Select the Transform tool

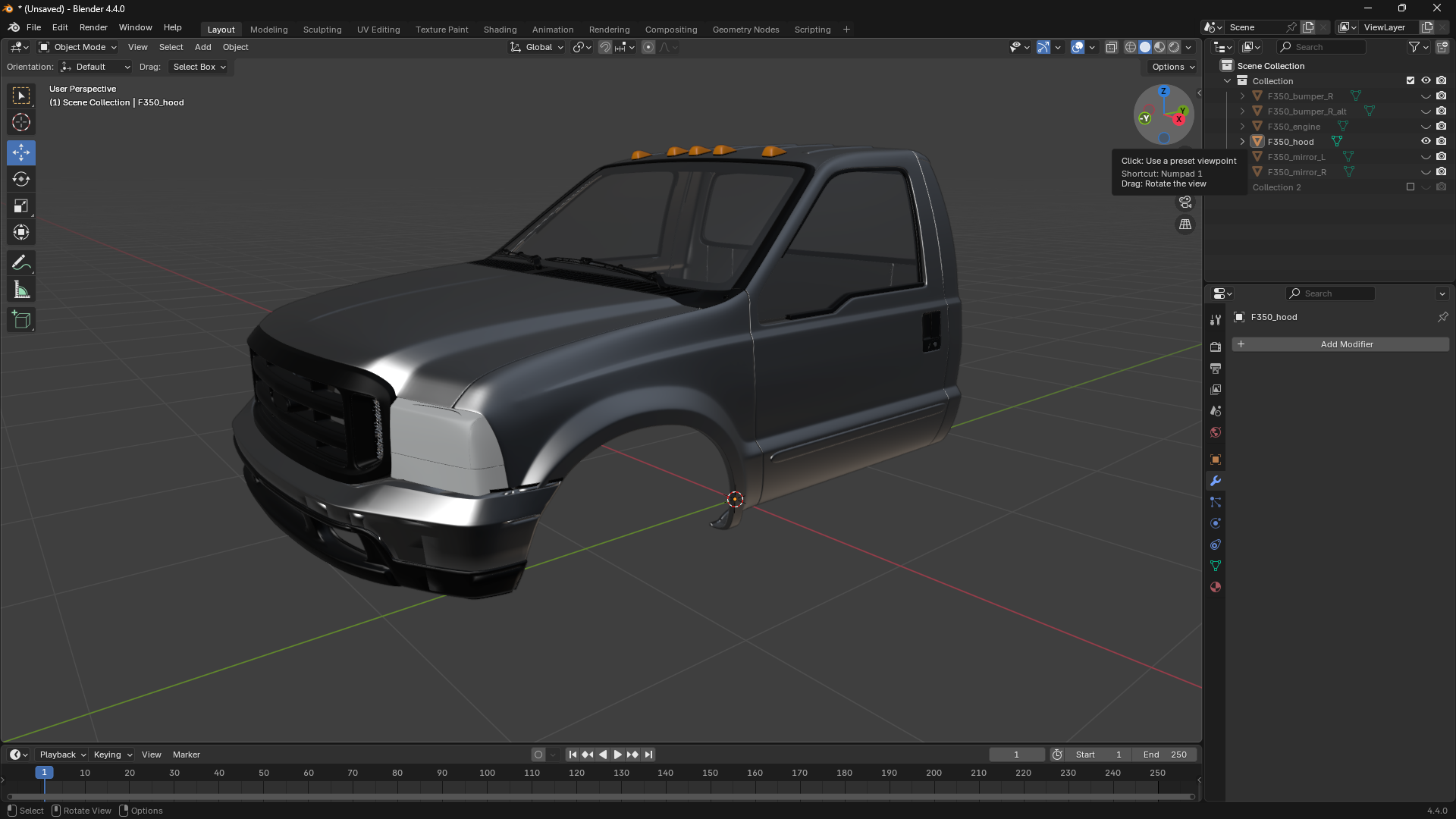click(21, 232)
